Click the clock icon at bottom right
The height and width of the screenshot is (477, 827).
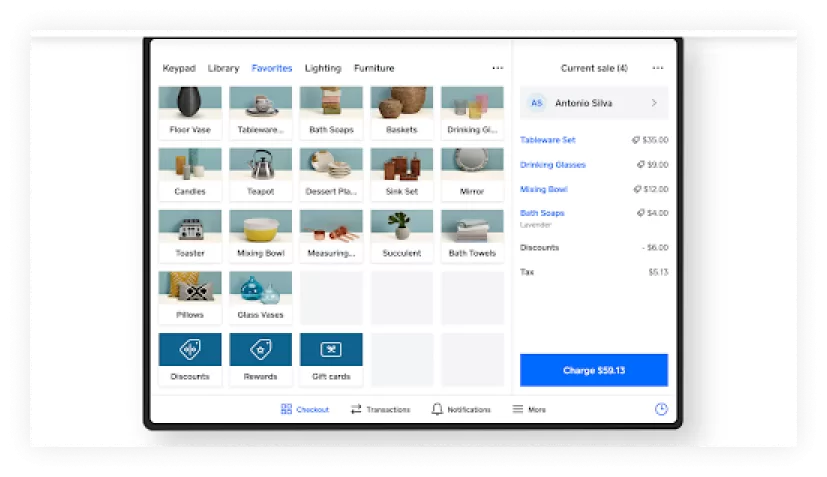click(661, 409)
